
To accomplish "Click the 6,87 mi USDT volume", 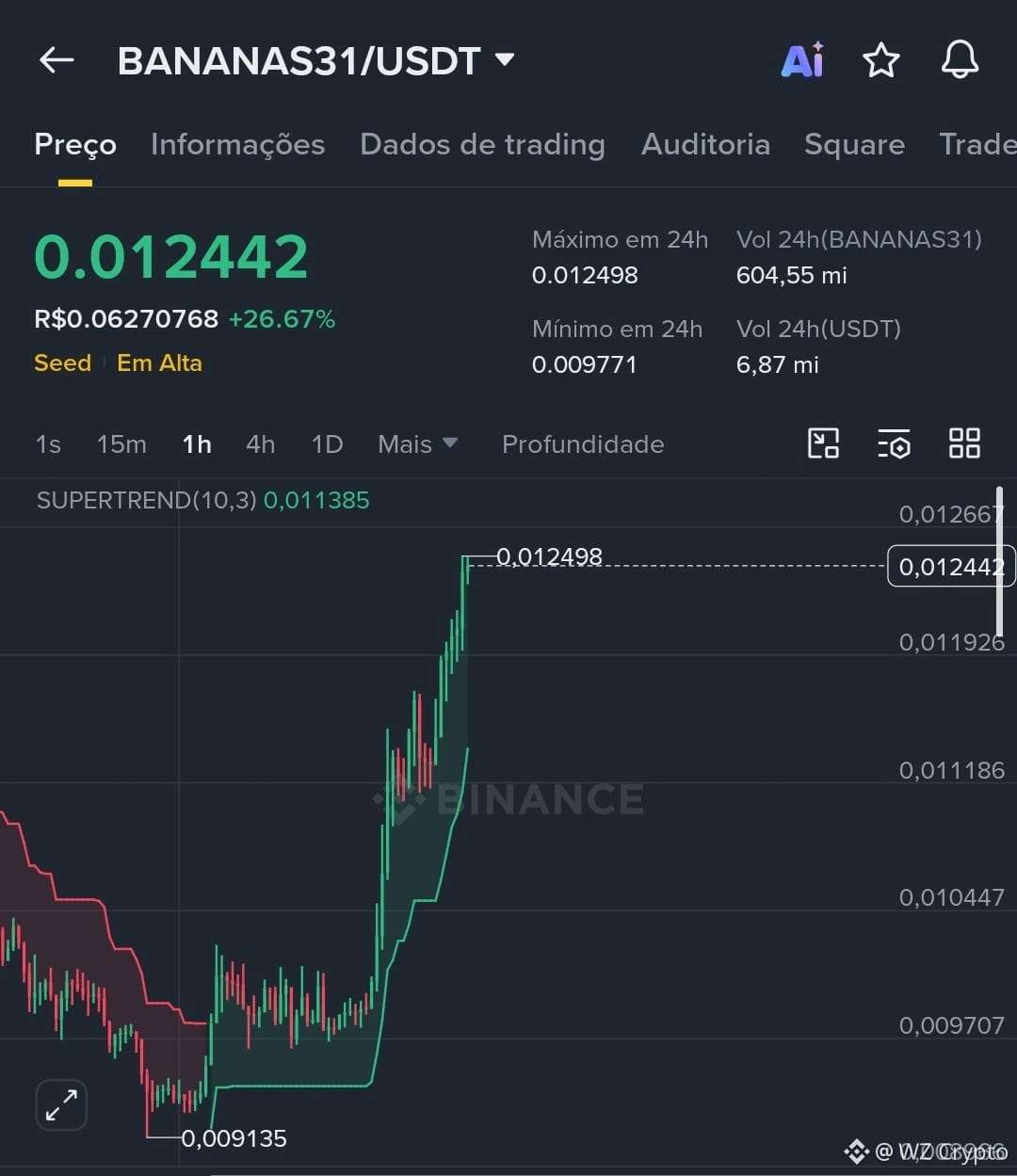I will [777, 364].
